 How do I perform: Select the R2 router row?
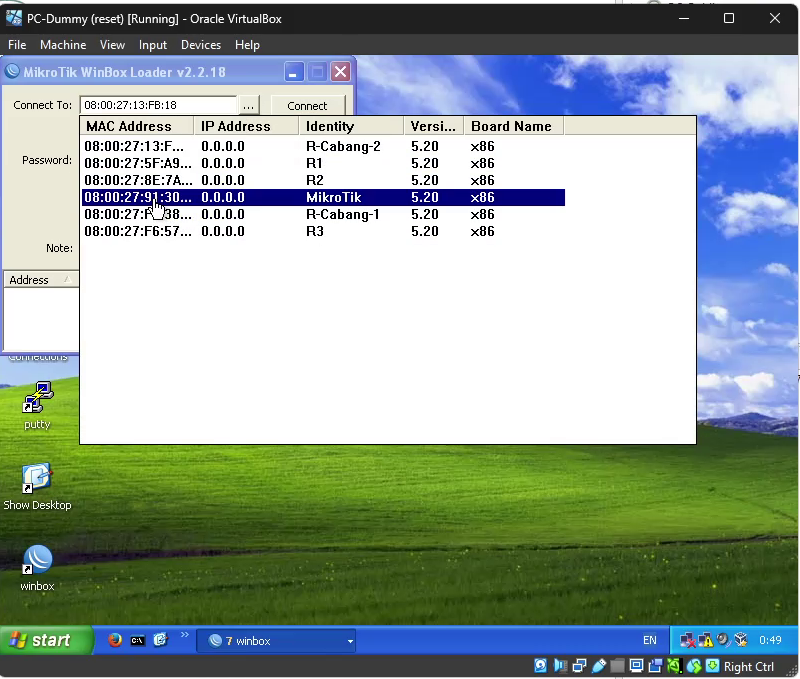click(323, 180)
